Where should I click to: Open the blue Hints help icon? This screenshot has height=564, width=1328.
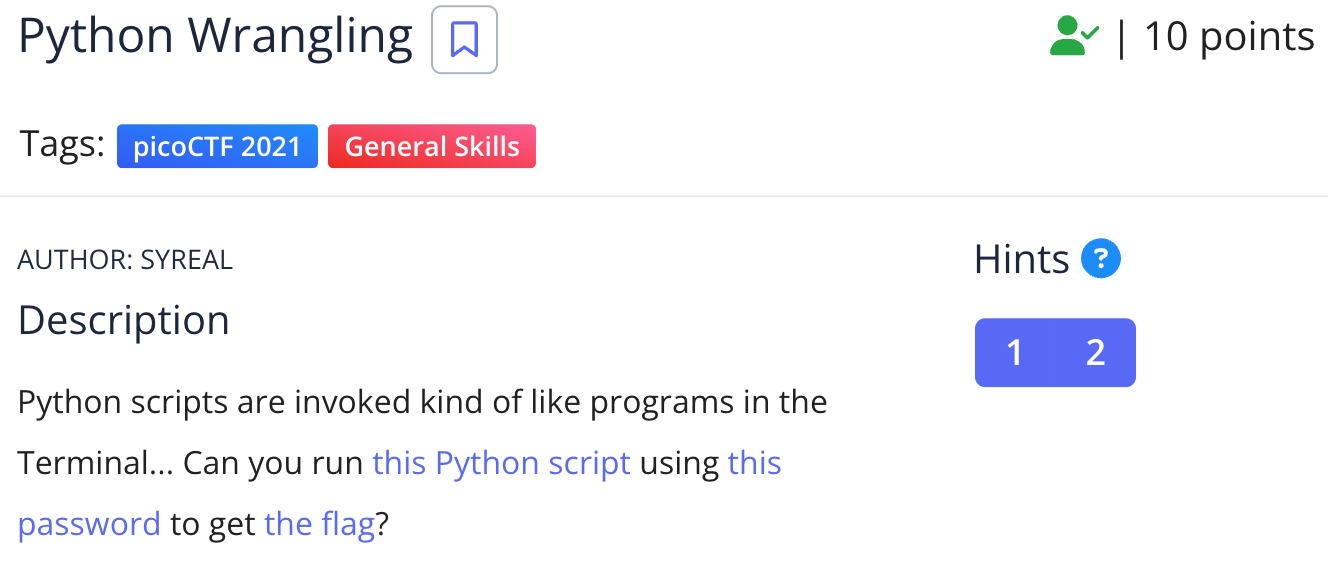tap(1100, 260)
